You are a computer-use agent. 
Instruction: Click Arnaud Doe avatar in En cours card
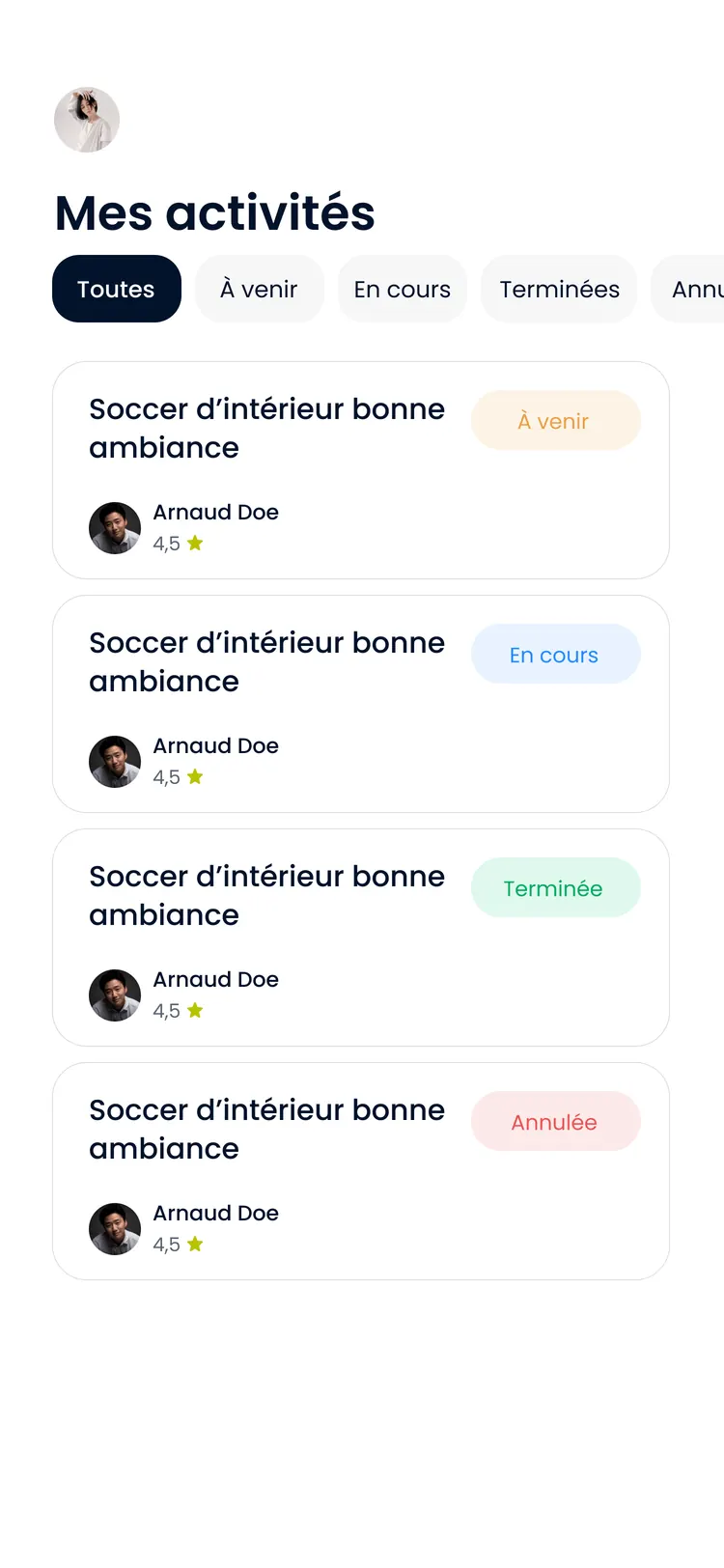(x=115, y=762)
